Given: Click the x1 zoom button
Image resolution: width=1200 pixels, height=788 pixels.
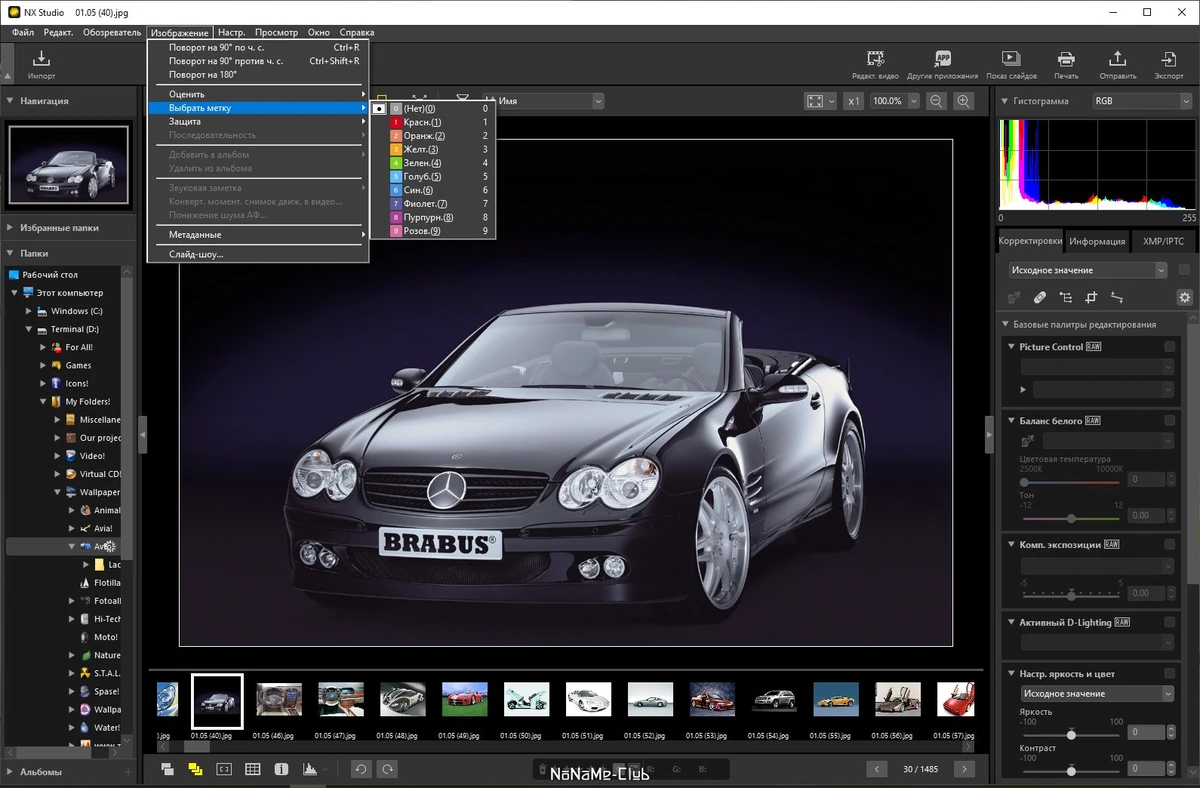Looking at the screenshot, I should pyautogui.click(x=853, y=101).
